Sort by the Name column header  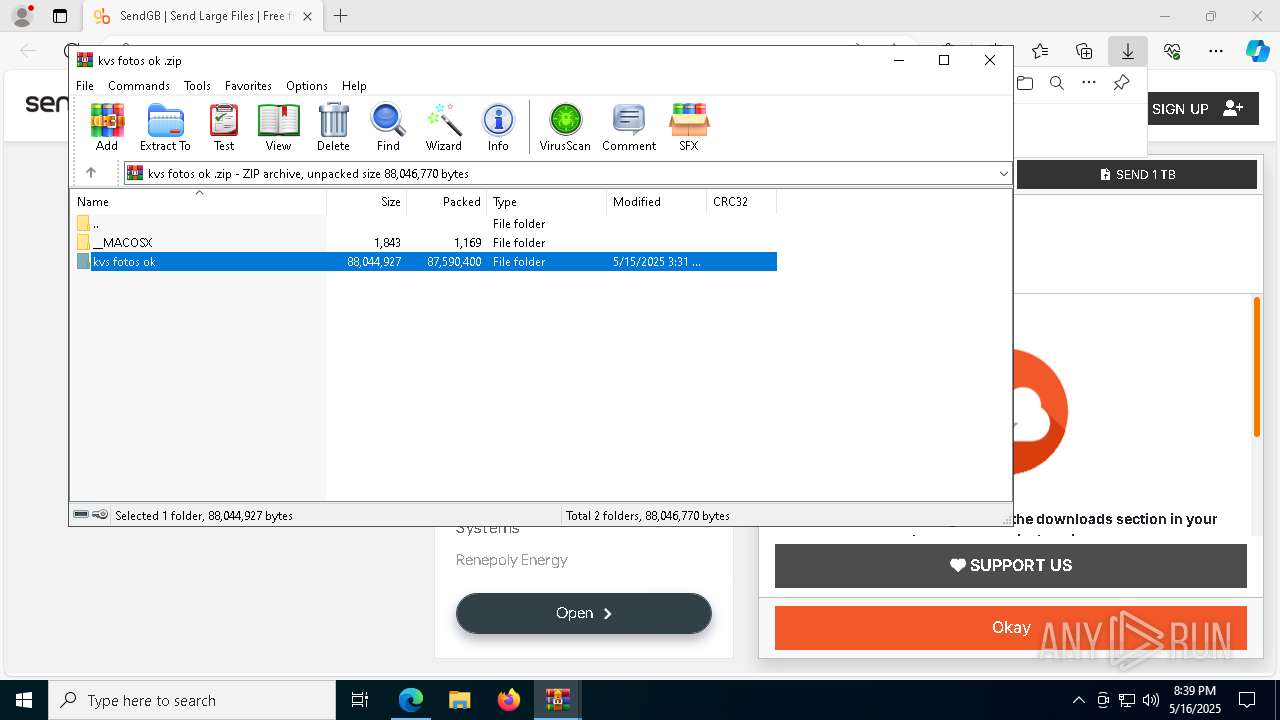point(198,202)
